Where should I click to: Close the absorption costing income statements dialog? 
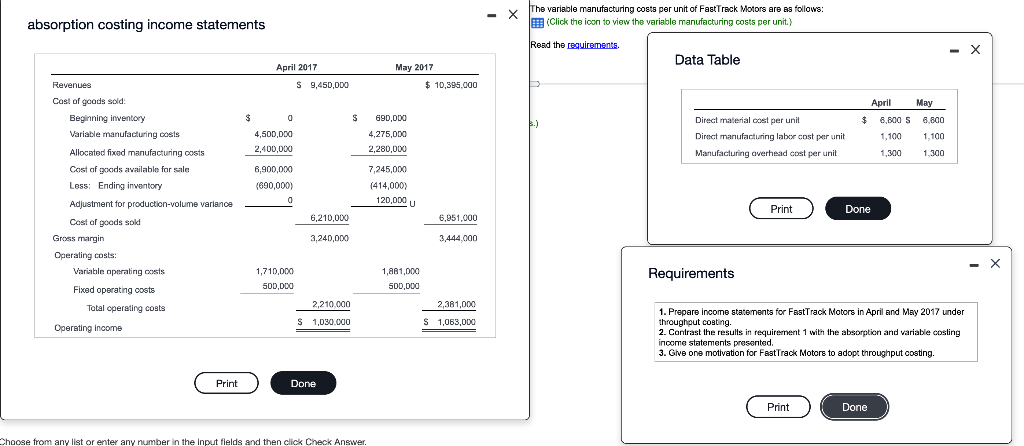513,14
